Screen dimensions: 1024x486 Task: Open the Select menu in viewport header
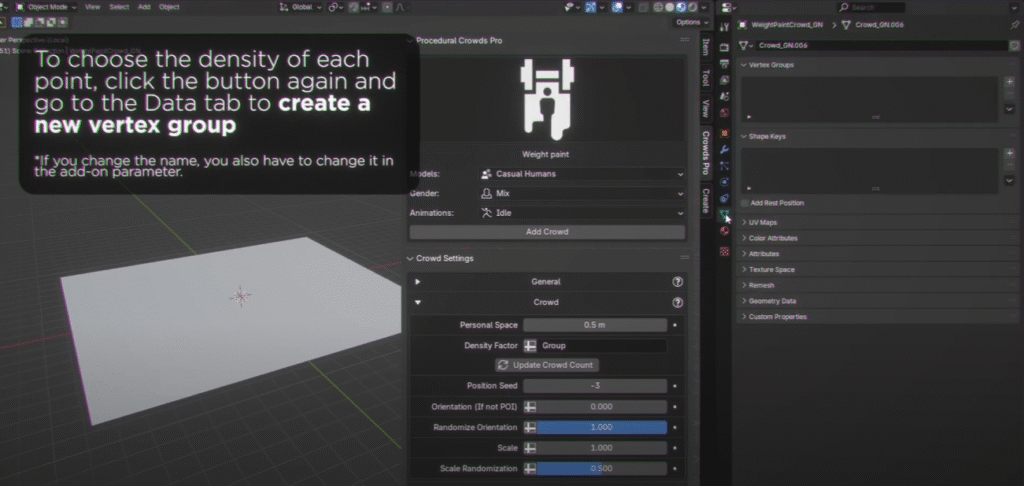pos(119,7)
